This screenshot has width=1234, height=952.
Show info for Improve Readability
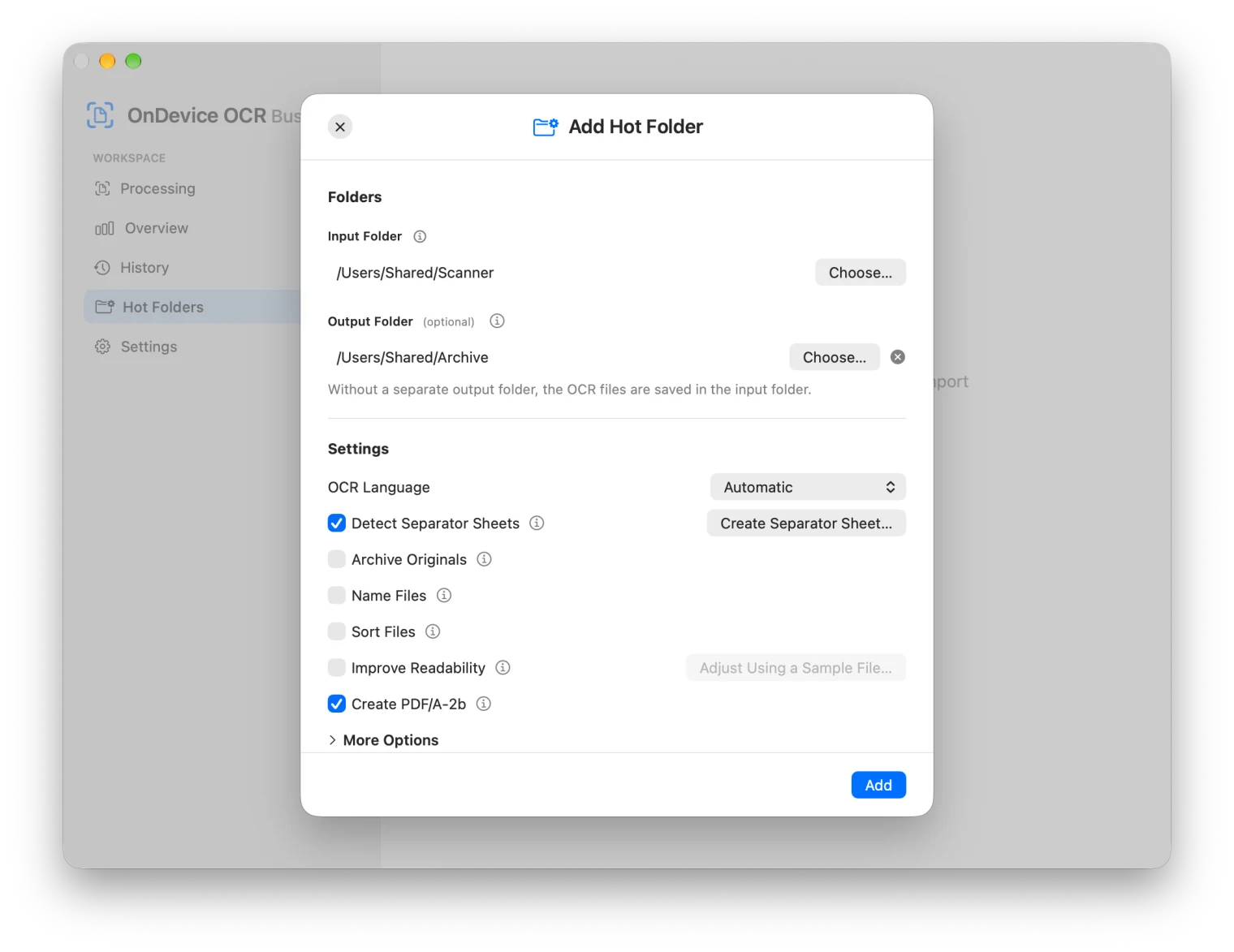click(x=503, y=668)
